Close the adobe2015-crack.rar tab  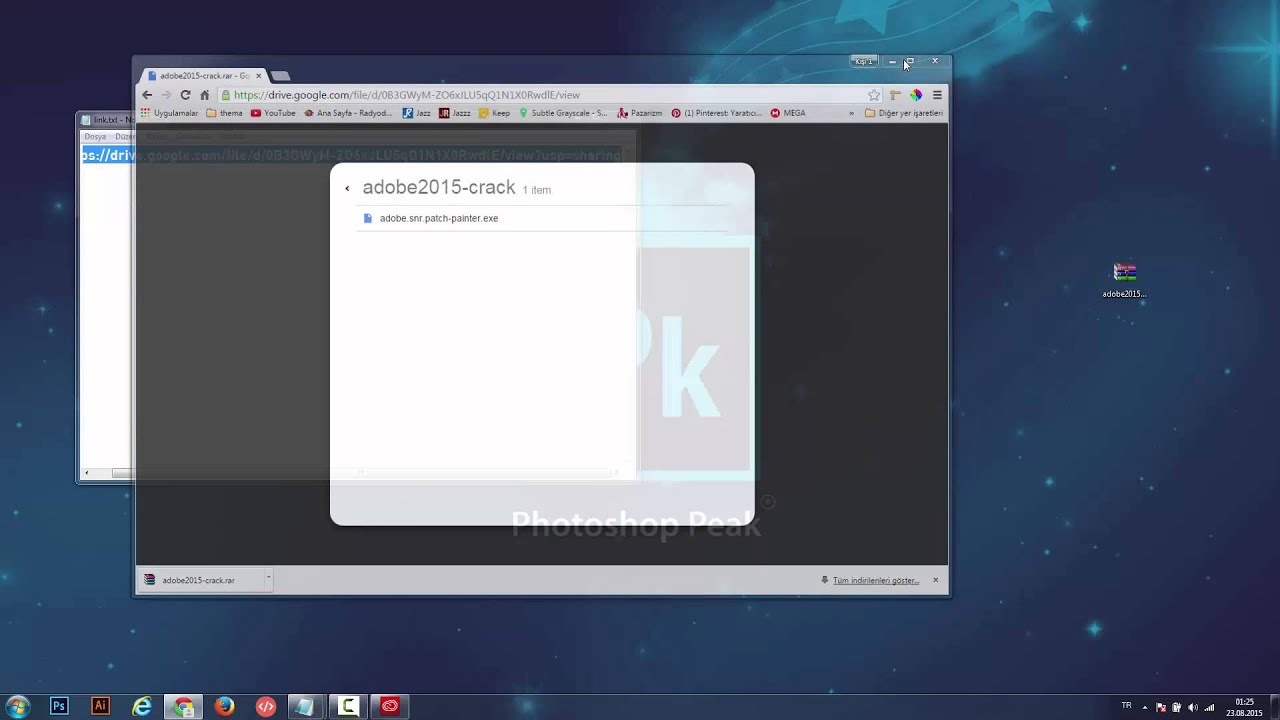click(x=258, y=76)
